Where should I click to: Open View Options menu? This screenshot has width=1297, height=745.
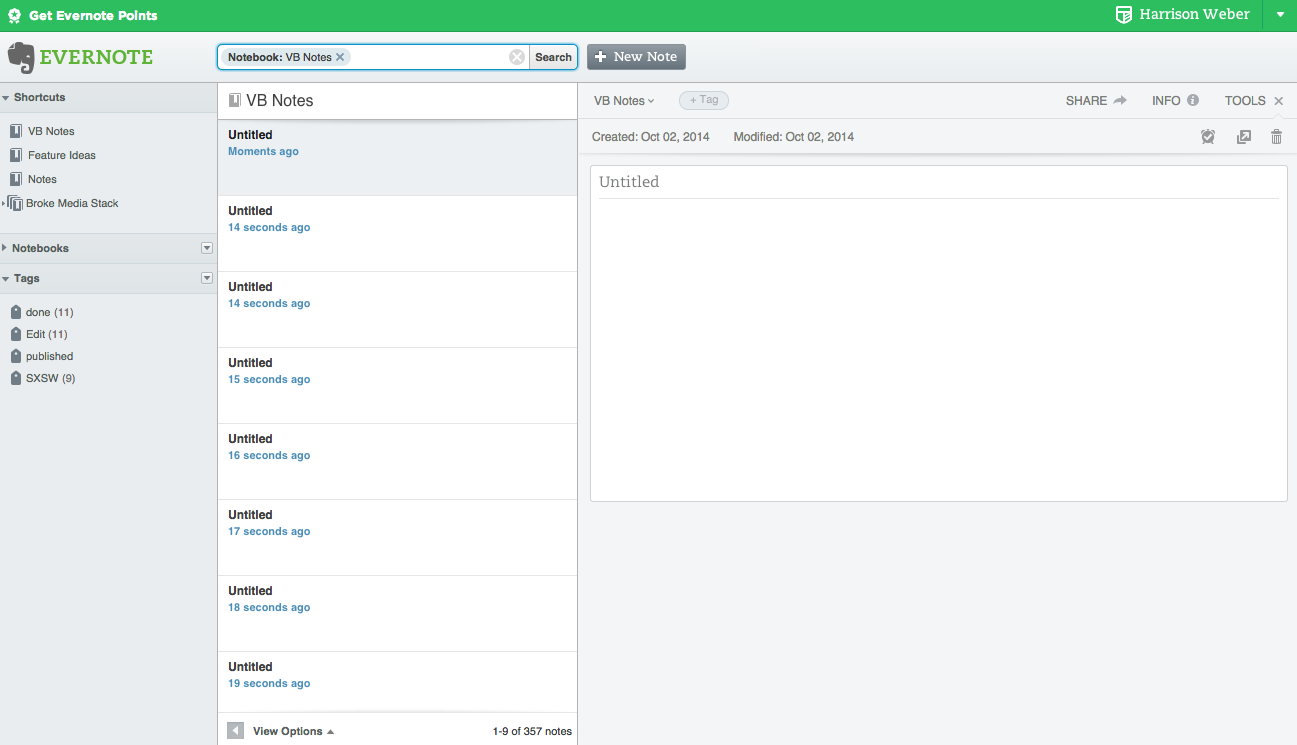[293, 731]
